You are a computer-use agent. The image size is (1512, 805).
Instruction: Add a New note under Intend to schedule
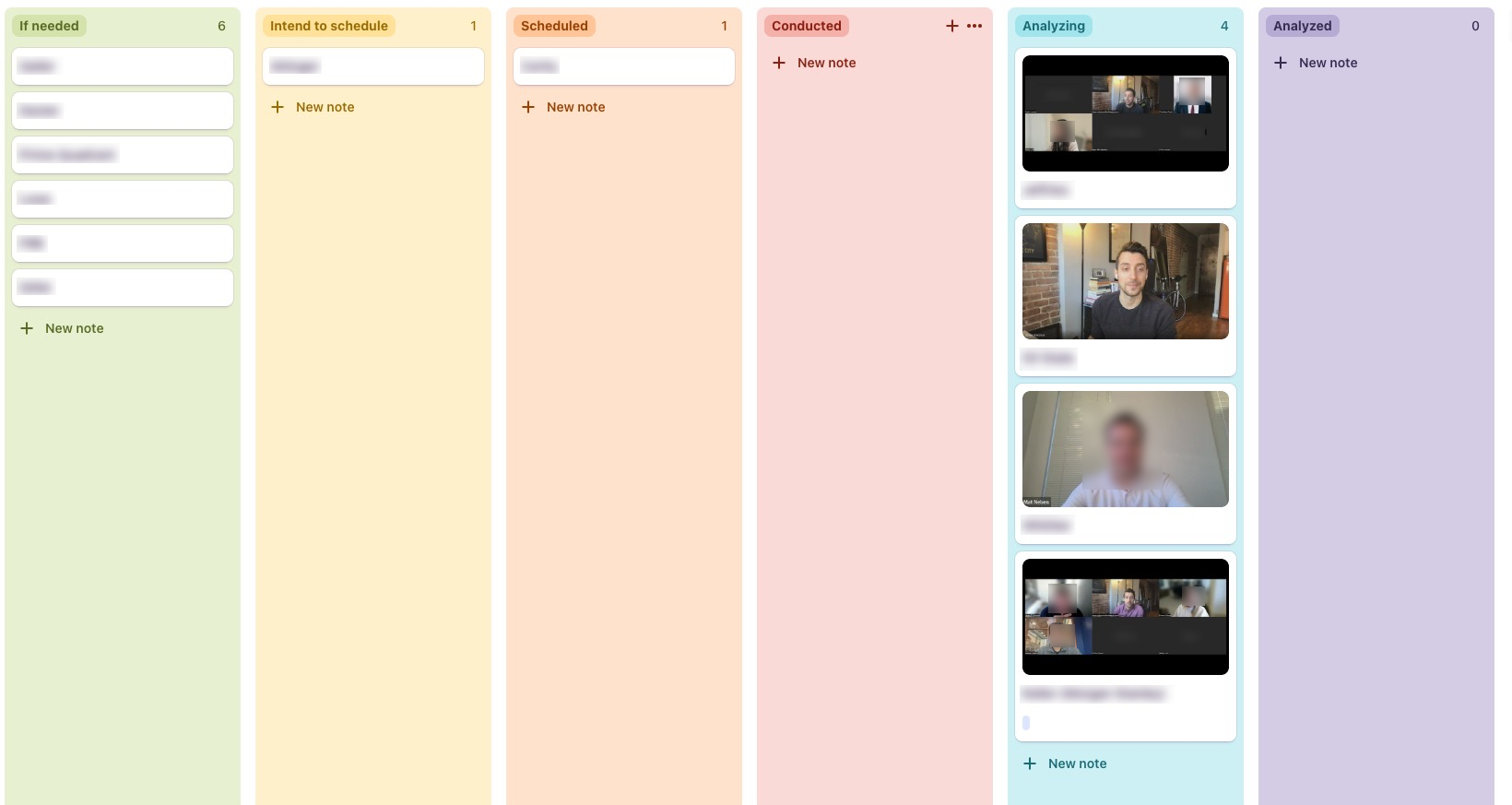coord(313,107)
